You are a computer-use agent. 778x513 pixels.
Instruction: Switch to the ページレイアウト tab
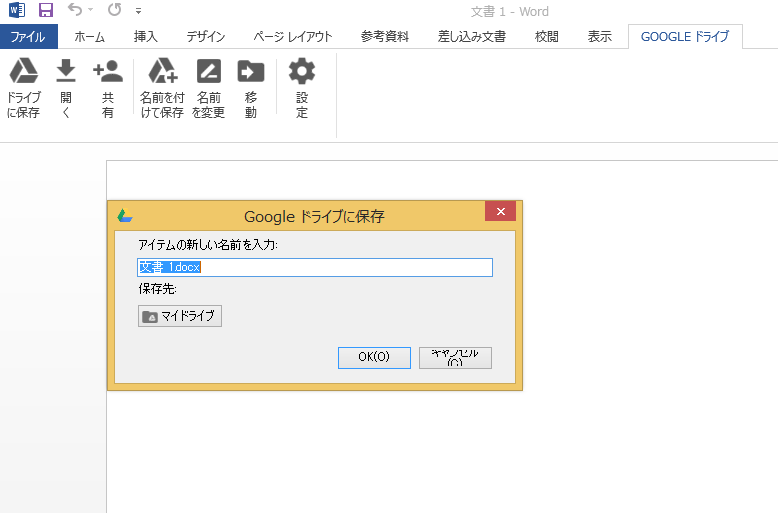click(293, 37)
